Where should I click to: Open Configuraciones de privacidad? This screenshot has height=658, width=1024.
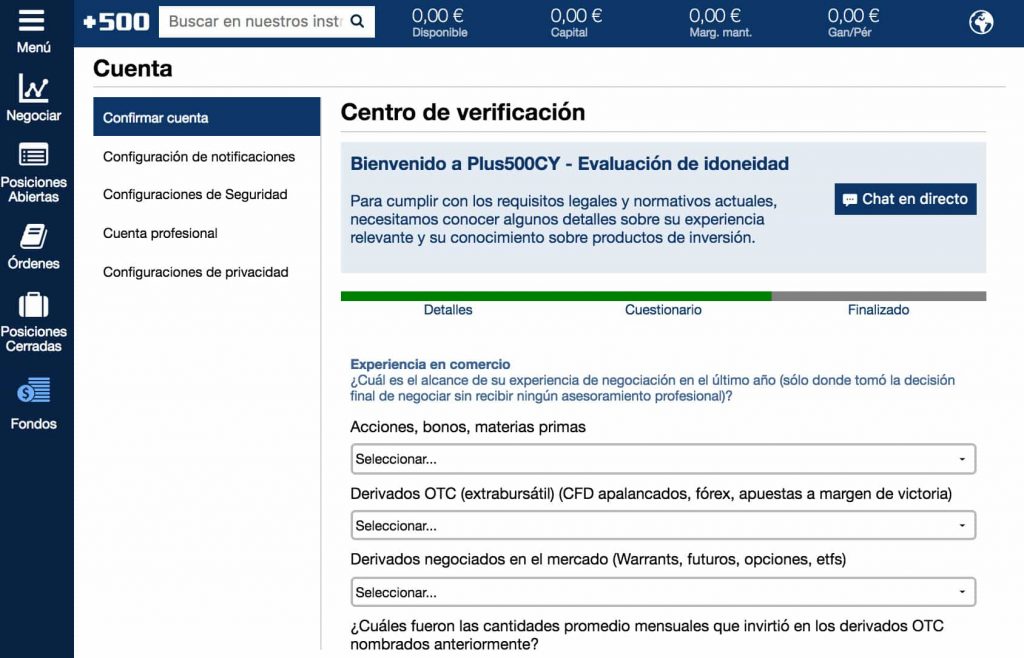click(x=195, y=271)
